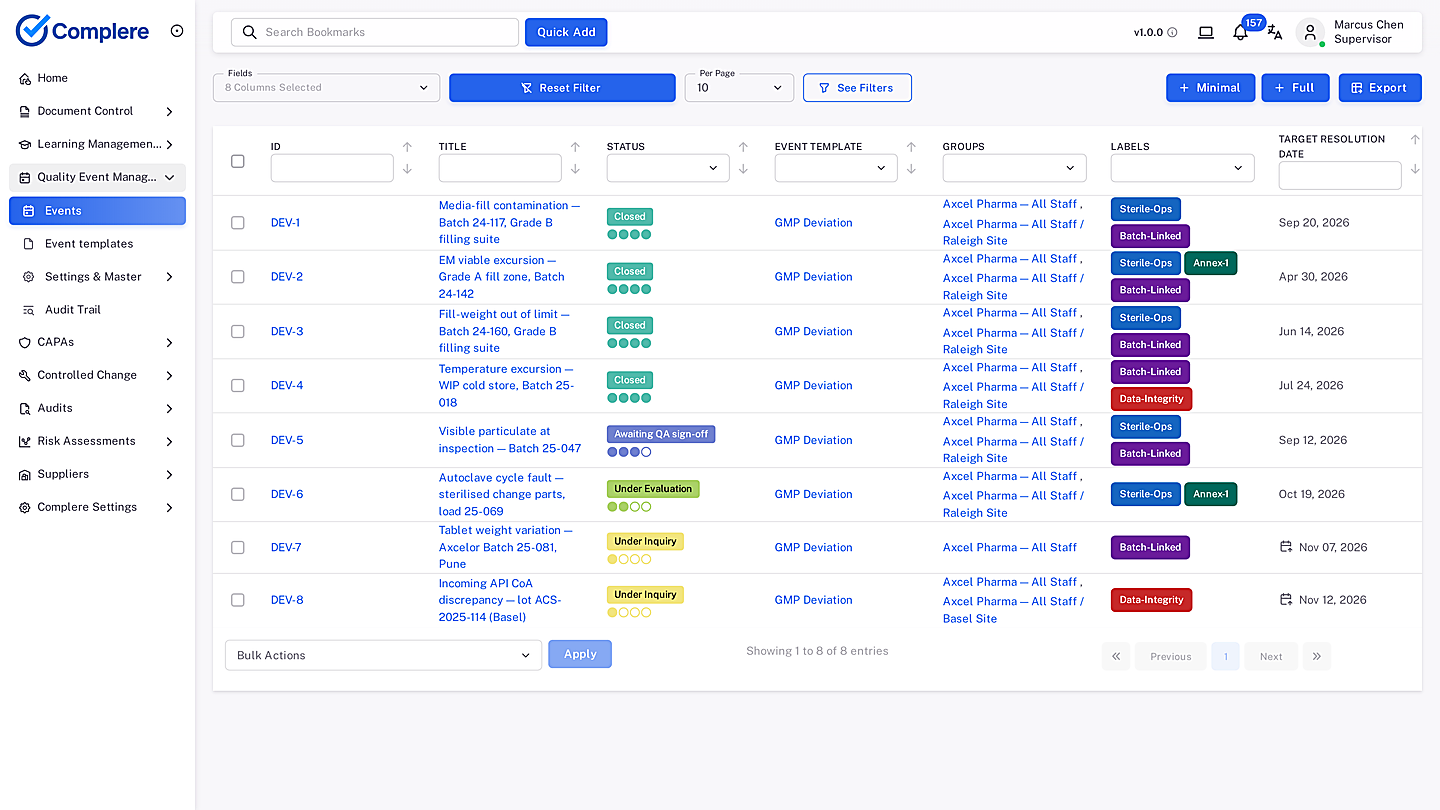Viewport: 1440px width, 810px height.
Task: Click calendar icon next to Nov 07, 2026
Action: pyautogui.click(x=1286, y=547)
